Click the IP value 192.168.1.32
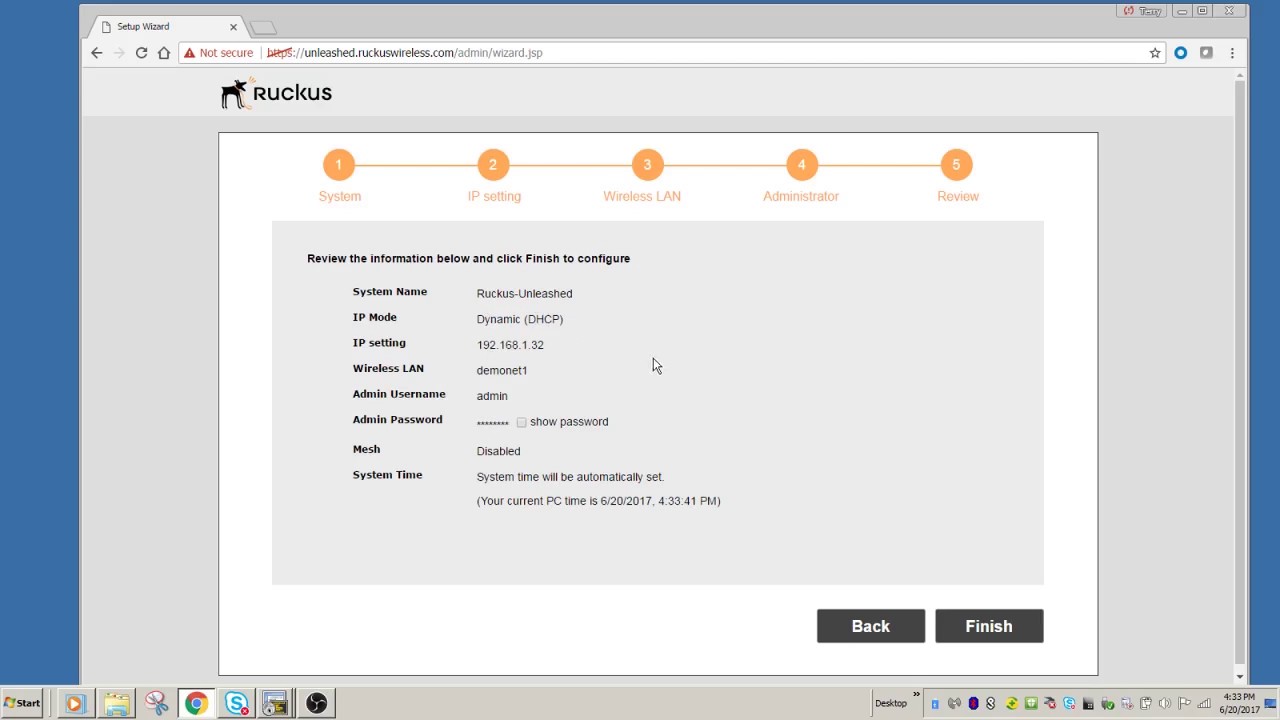Screen dimensions: 1280x720 pyautogui.click(x=510, y=345)
